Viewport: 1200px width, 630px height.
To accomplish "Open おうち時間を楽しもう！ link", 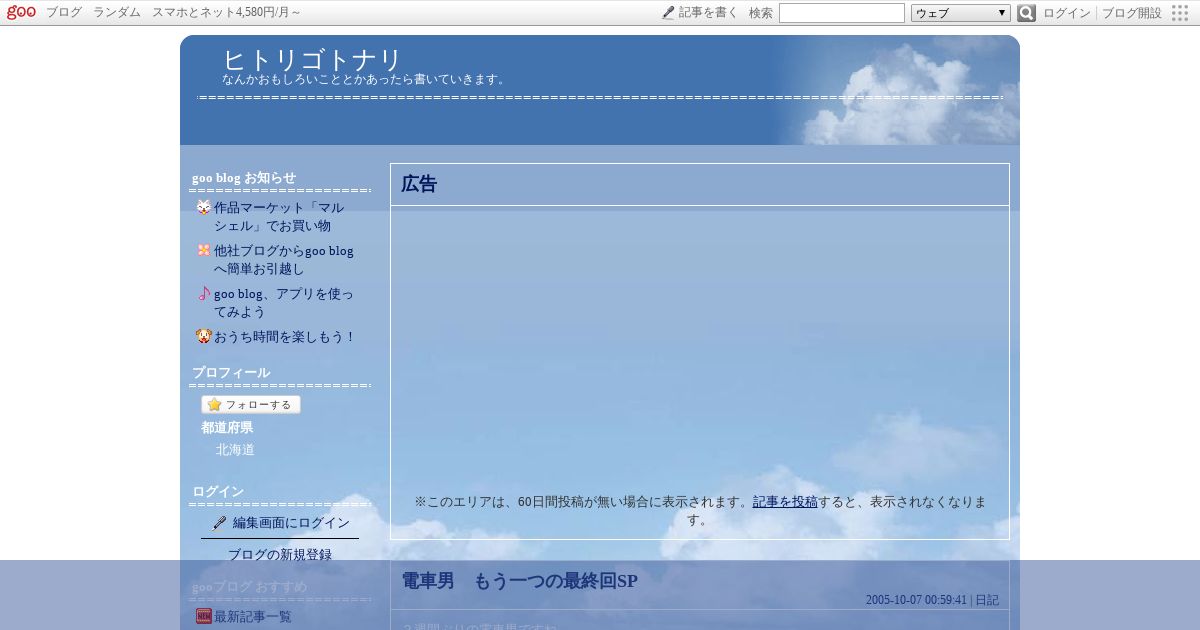I will coord(285,337).
